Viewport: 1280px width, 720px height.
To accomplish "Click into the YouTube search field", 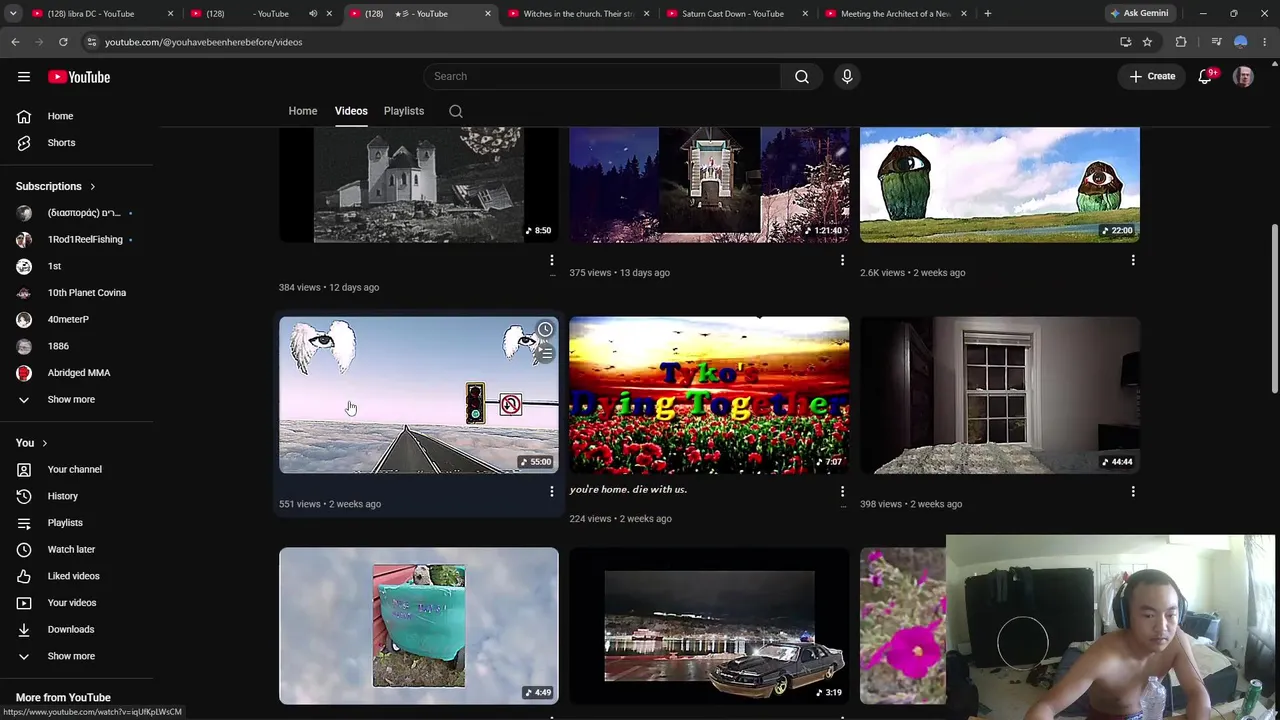I will [x=603, y=76].
